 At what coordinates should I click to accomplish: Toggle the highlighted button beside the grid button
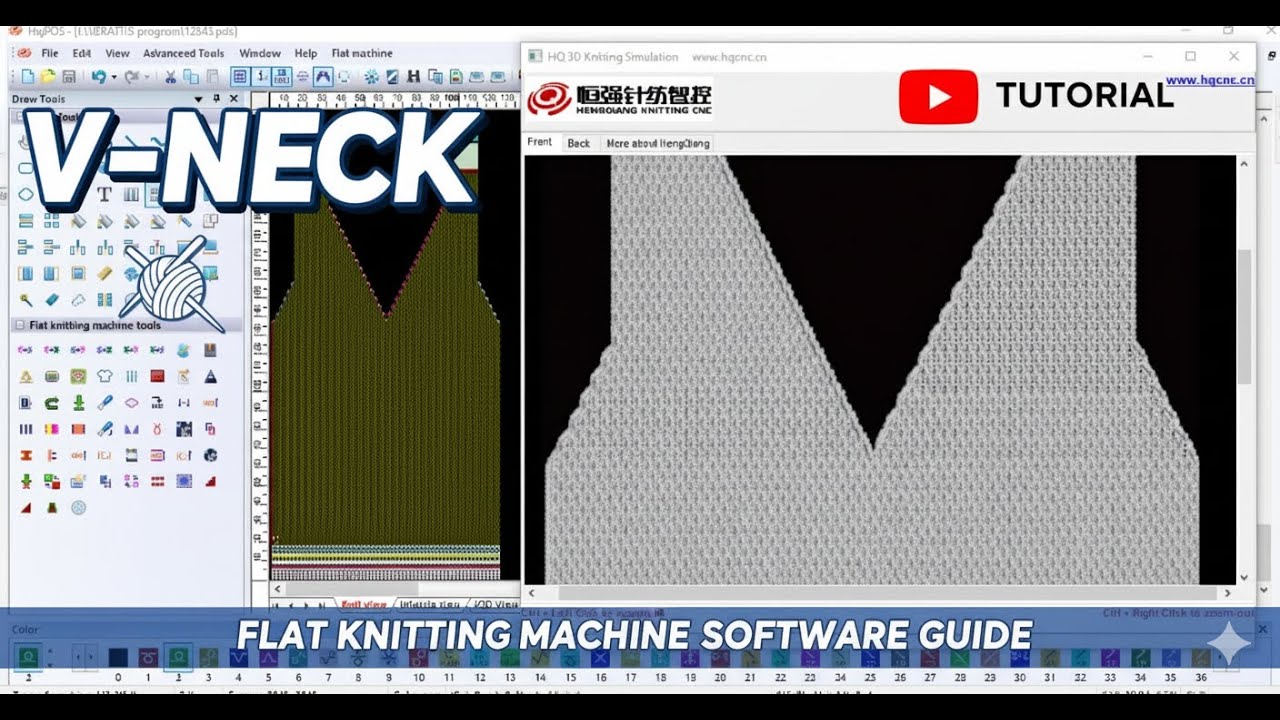coord(262,77)
